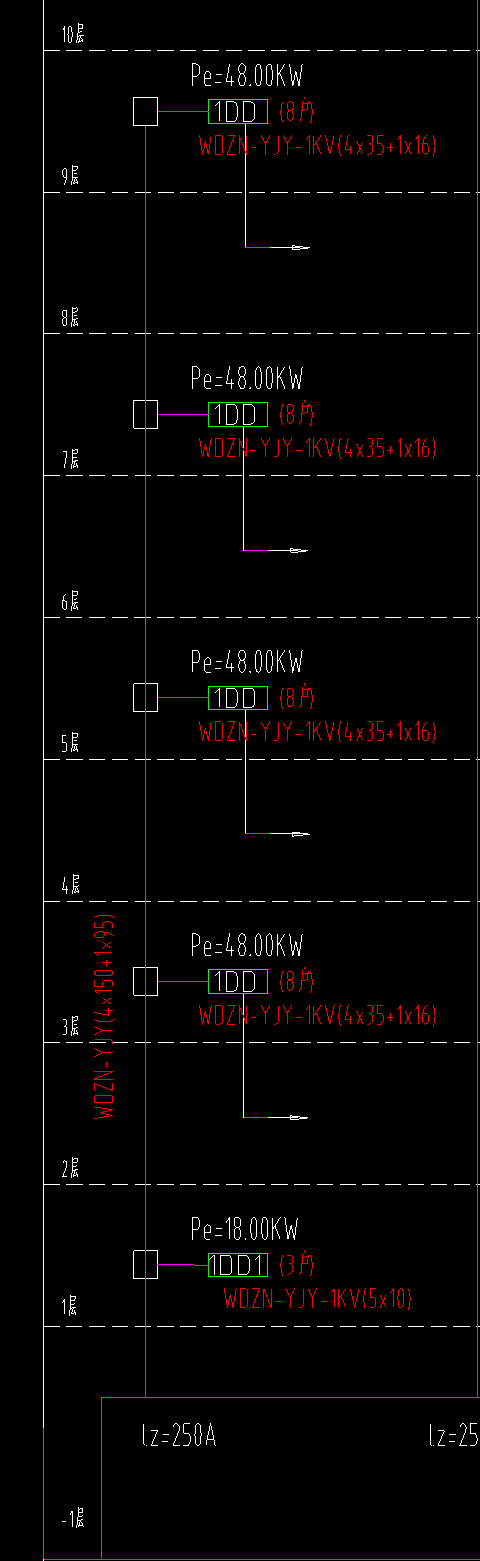
Task: Click the 1DD box on 5层
Action: coord(238,697)
